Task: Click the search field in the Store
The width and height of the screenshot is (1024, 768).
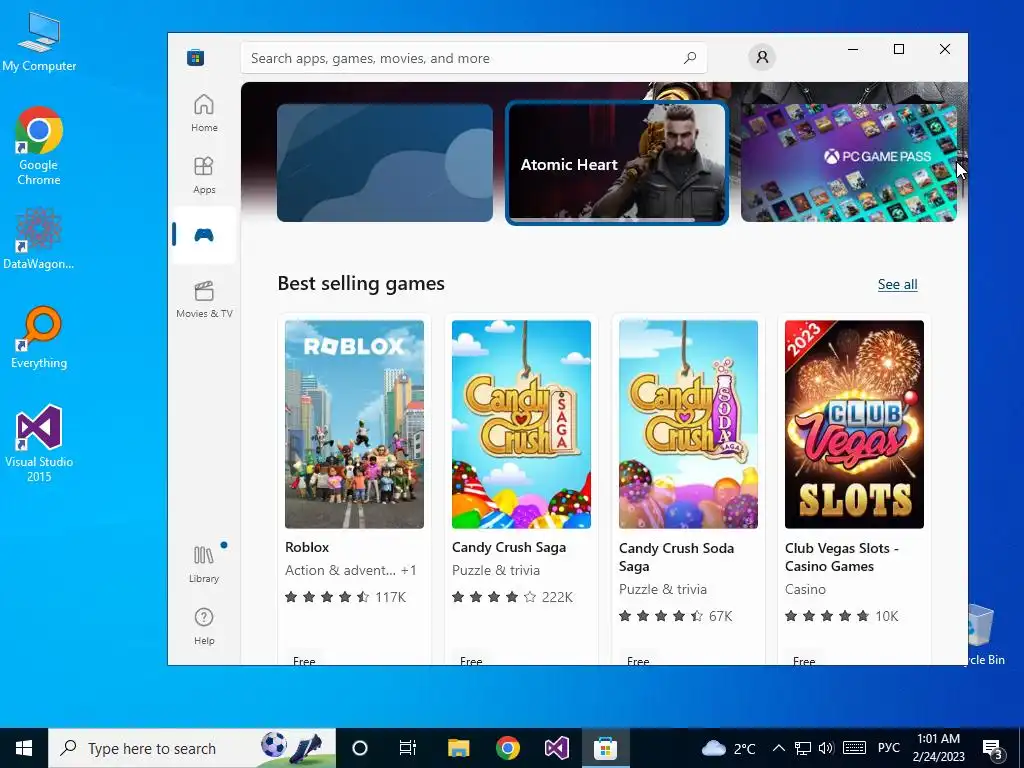Action: click(x=473, y=58)
